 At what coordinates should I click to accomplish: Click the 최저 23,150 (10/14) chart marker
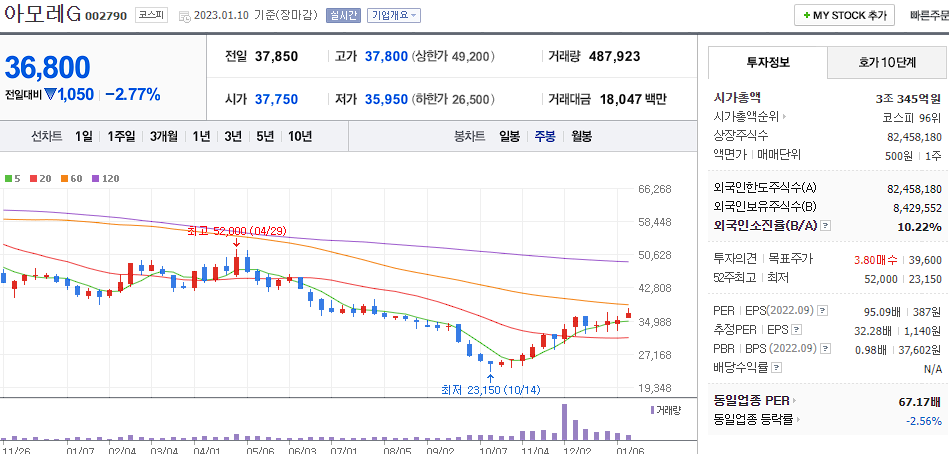point(491,390)
